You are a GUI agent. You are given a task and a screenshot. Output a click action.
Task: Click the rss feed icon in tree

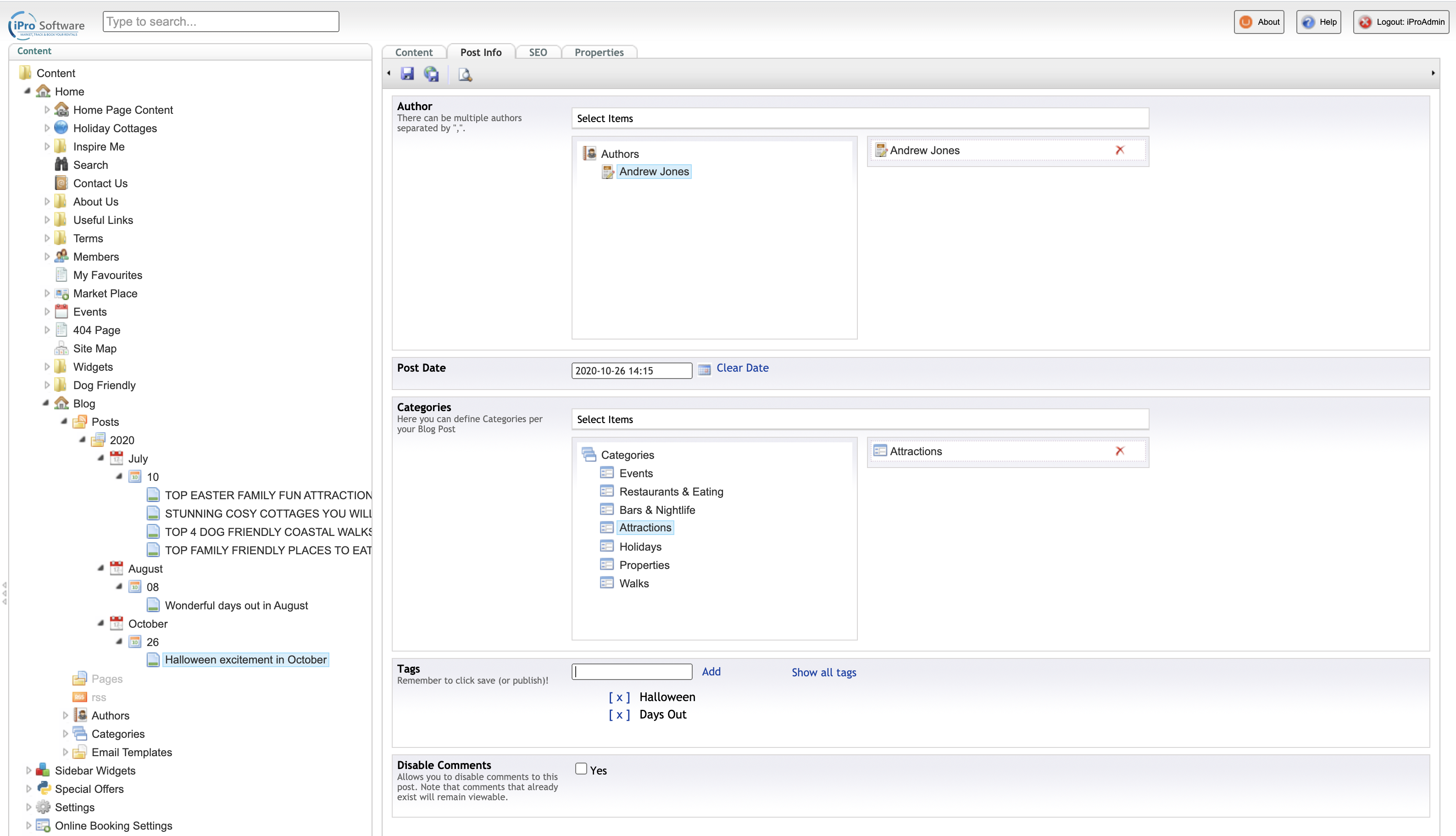[x=79, y=697]
